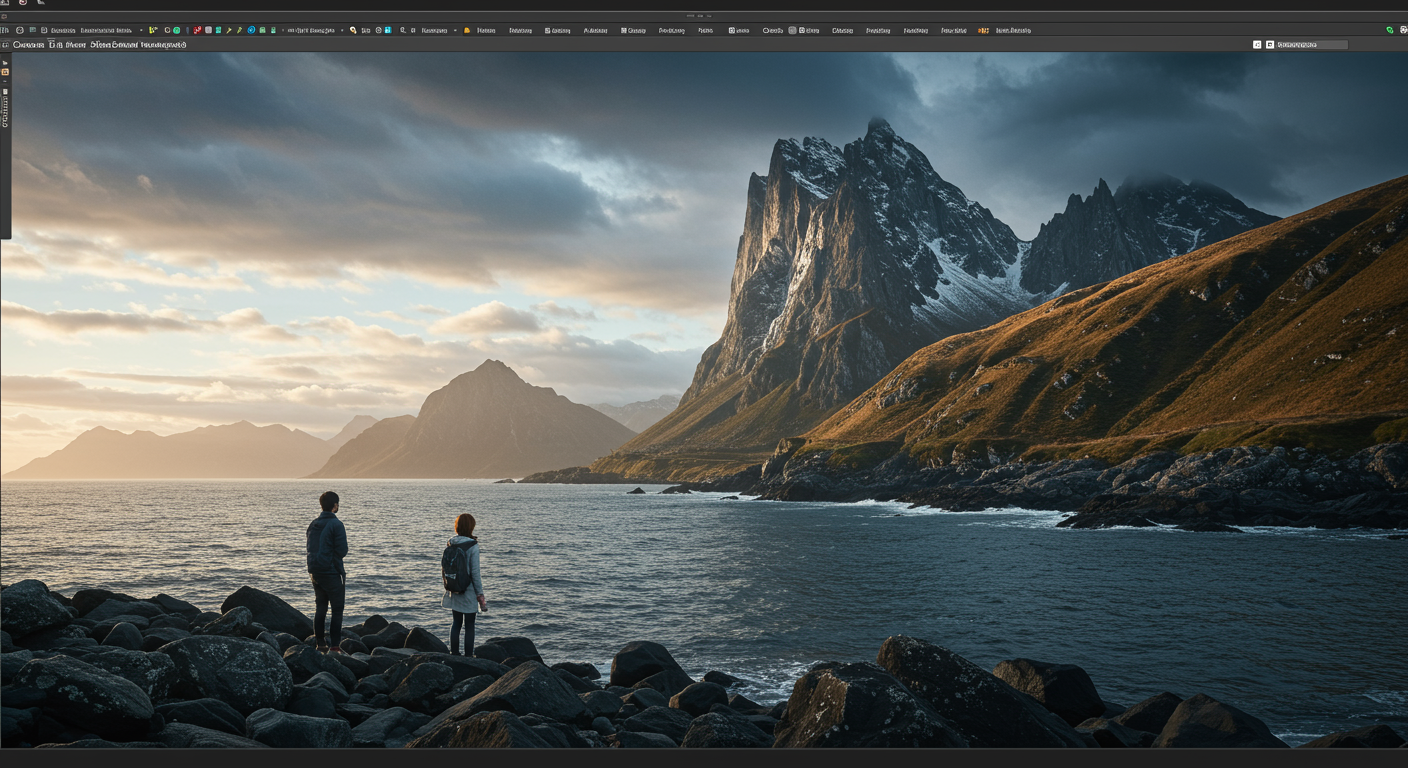The width and height of the screenshot is (1408, 768).
Task: Click the blue circular icon in the toolbar
Action: [x=251, y=30]
